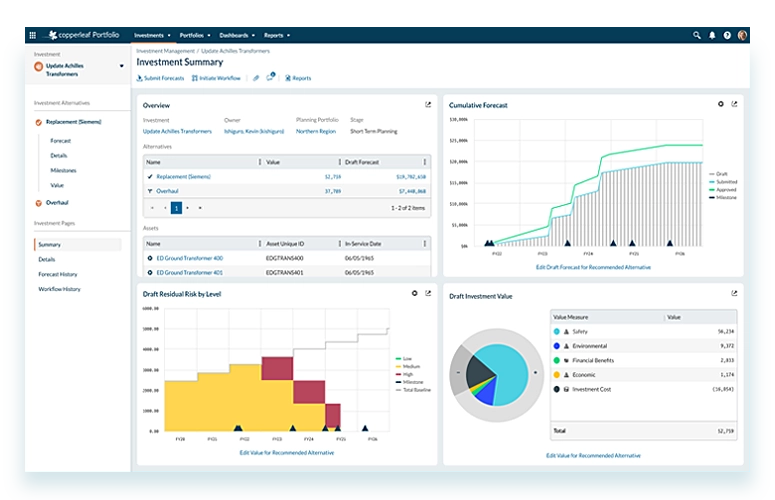The width and height of the screenshot is (775, 500).
Task: Click the filter icon on Overhaul row
Action: click(x=150, y=191)
